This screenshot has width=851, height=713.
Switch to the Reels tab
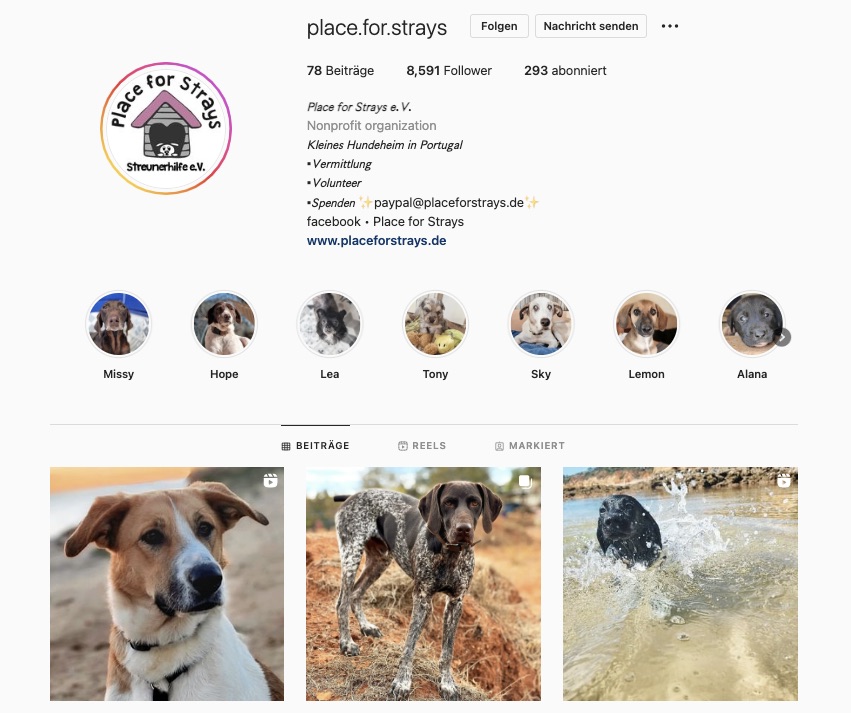[422, 445]
